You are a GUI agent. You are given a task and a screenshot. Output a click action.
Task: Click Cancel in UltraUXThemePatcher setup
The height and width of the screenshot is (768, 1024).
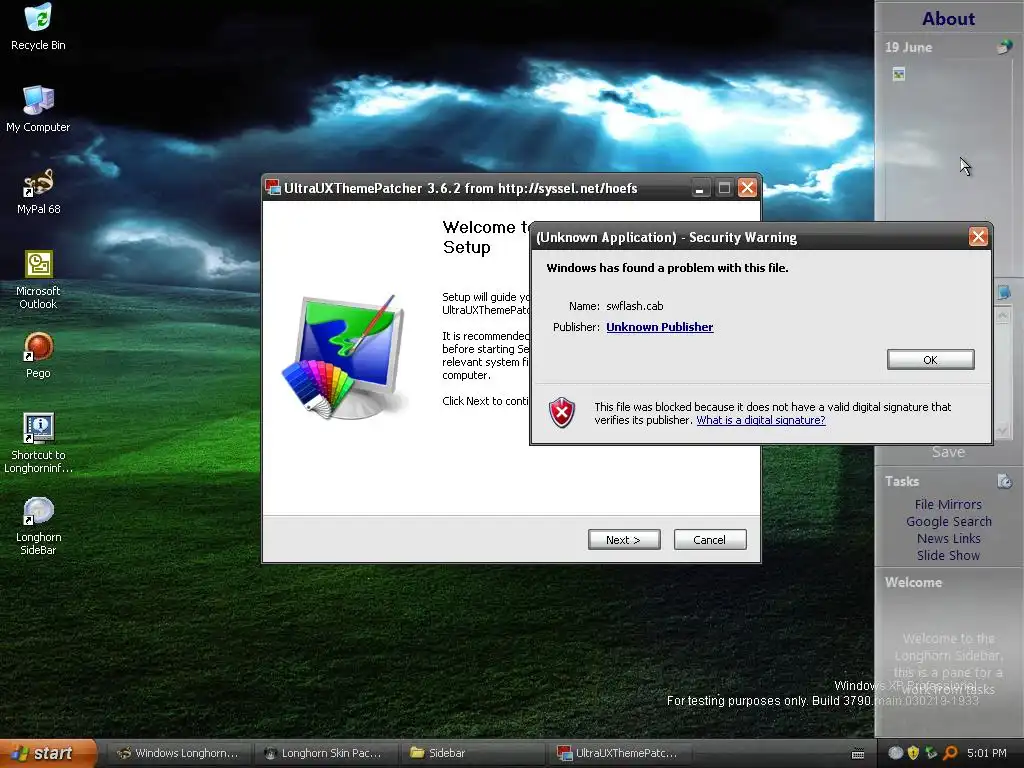(x=710, y=539)
